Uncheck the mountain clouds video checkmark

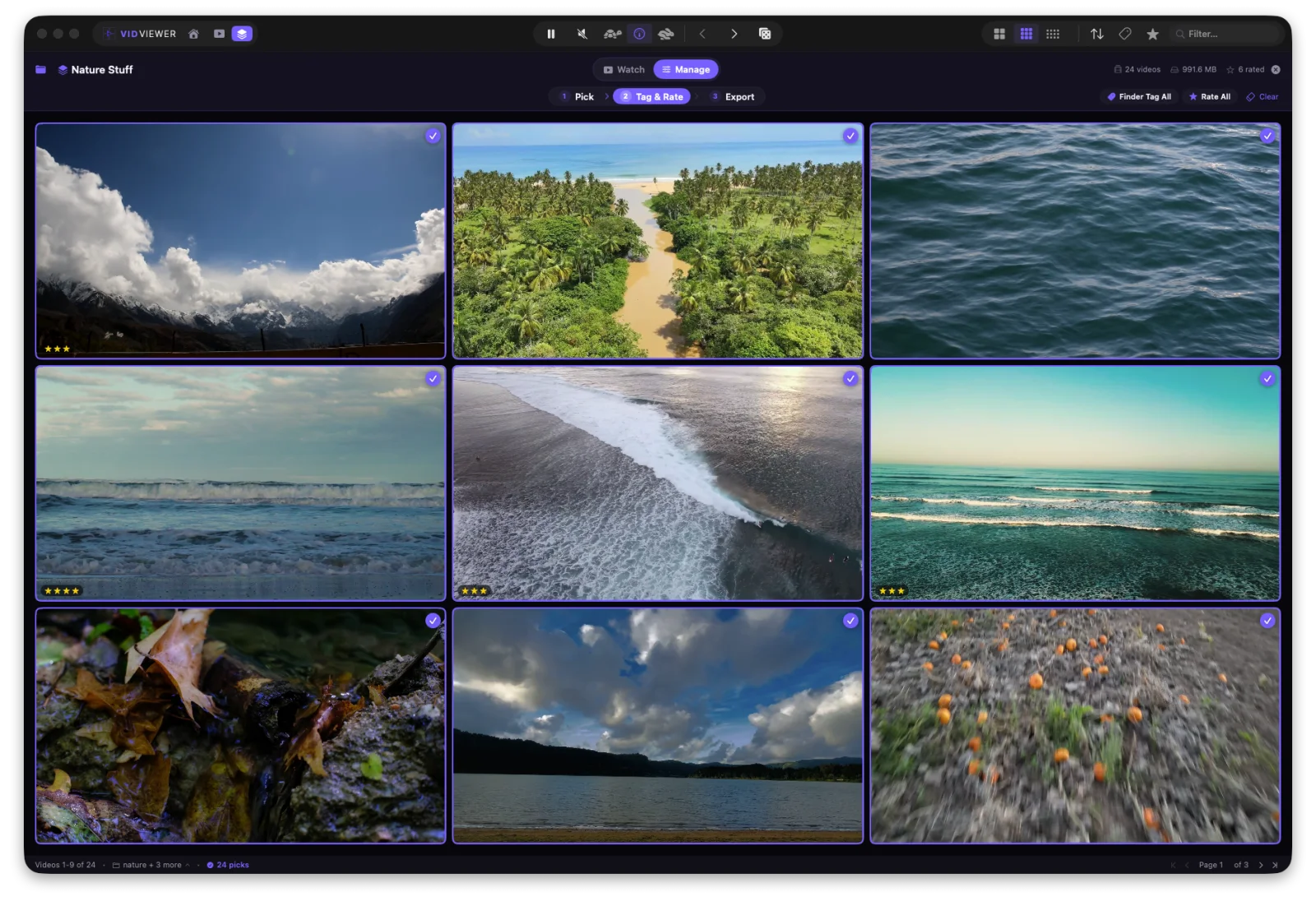433,136
